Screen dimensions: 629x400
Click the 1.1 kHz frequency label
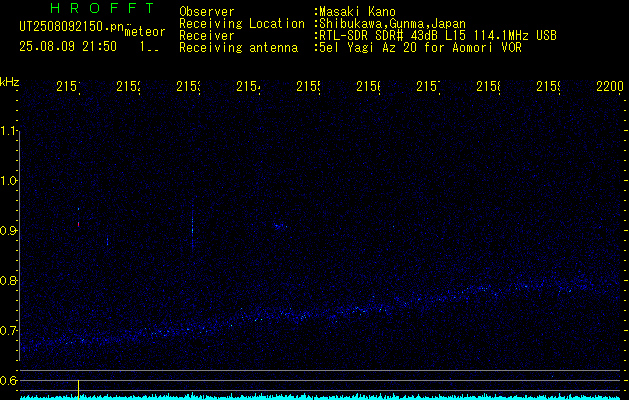pyautogui.click(x=10, y=130)
